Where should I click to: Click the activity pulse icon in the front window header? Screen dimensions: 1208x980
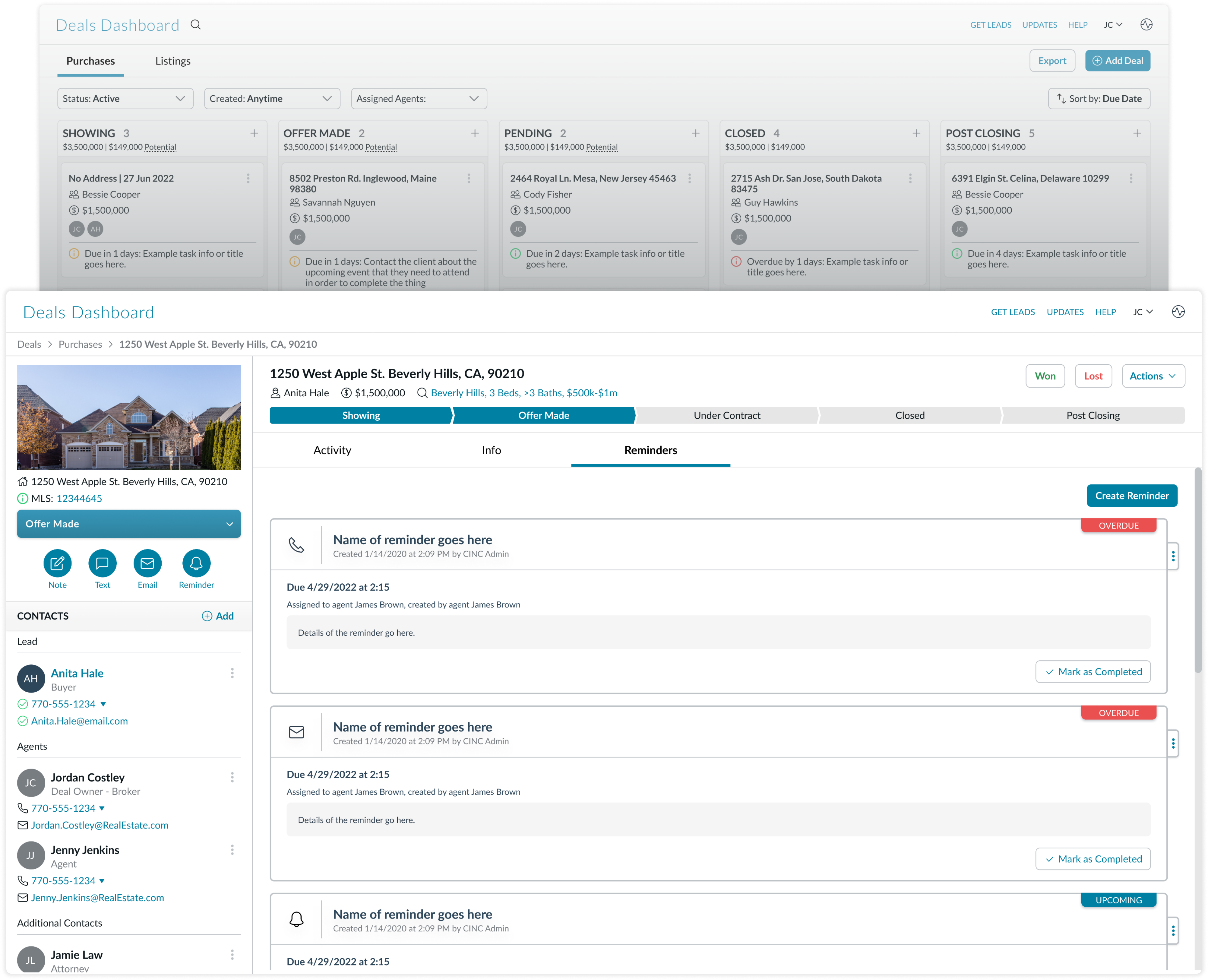pos(1178,312)
